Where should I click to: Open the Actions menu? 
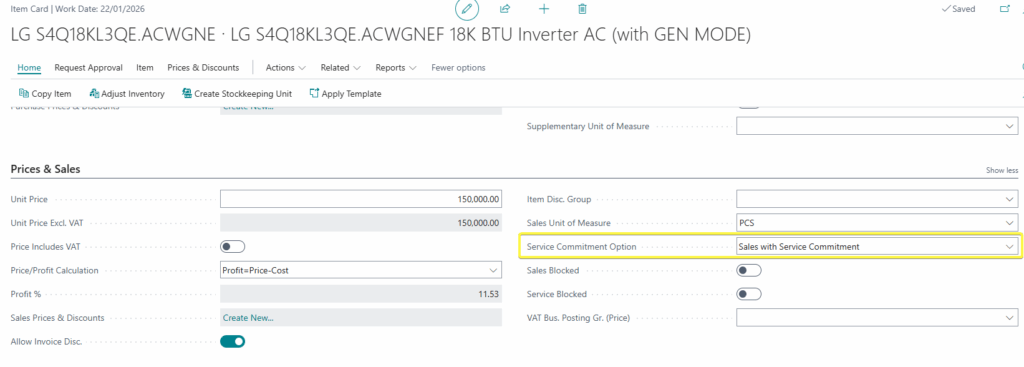tap(285, 68)
